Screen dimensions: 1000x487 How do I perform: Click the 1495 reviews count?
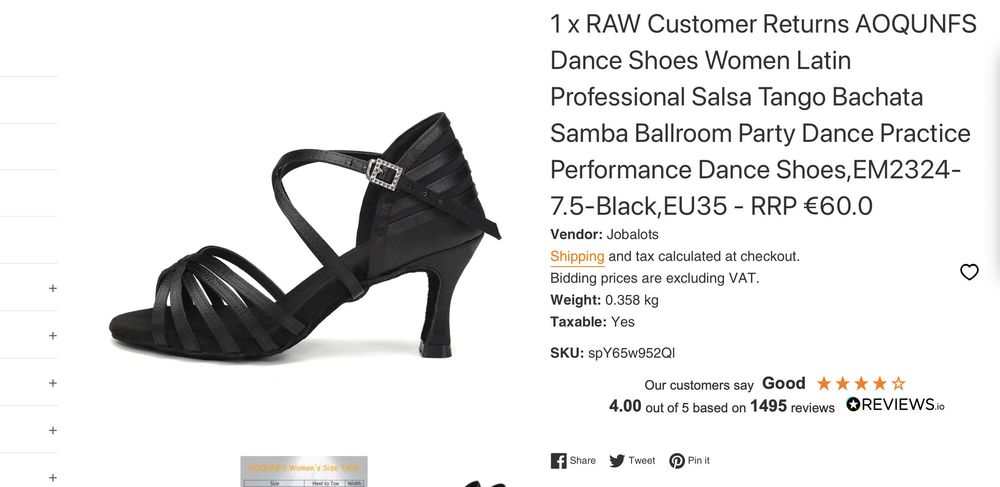768,407
